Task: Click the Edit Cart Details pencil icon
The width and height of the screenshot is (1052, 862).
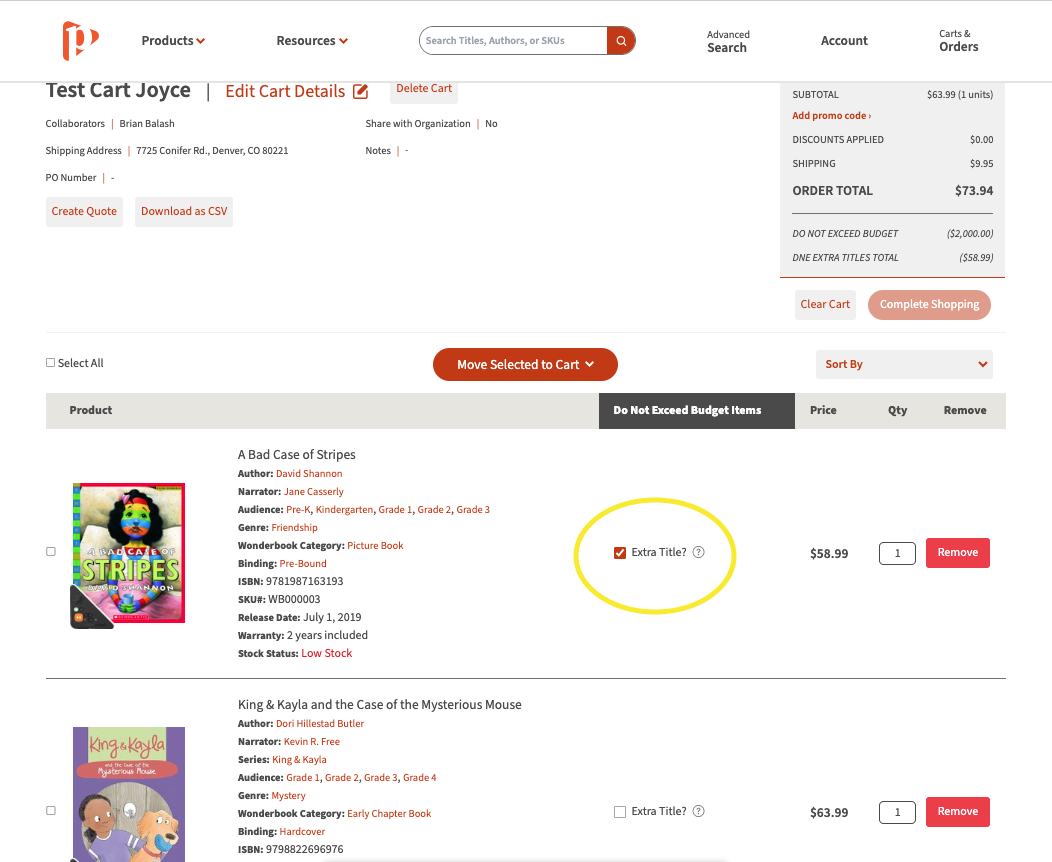Action: (360, 91)
